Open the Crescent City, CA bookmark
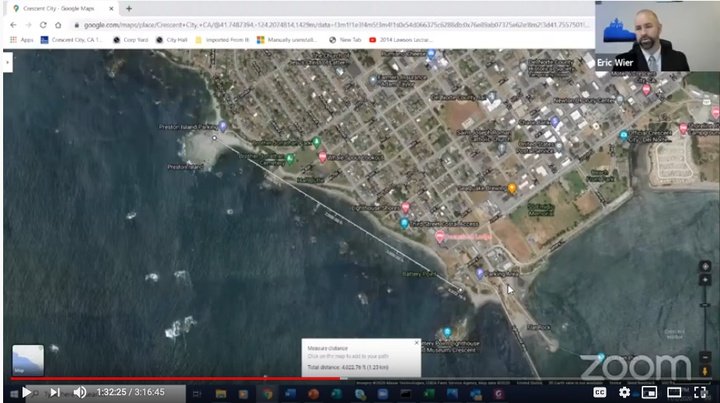This screenshot has height=403, width=720. pyautogui.click(x=71, y=40)
